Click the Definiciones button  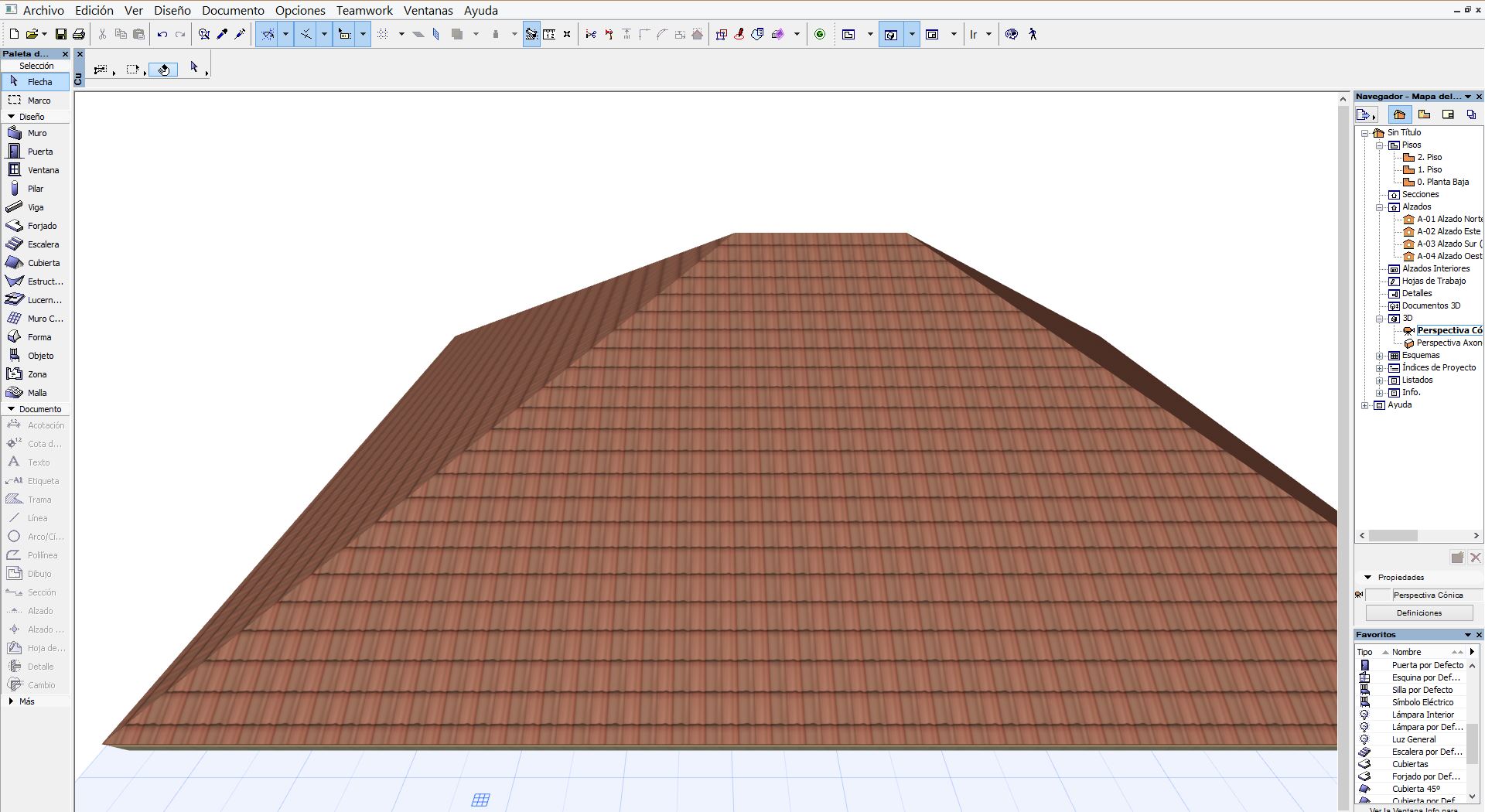1418,612
